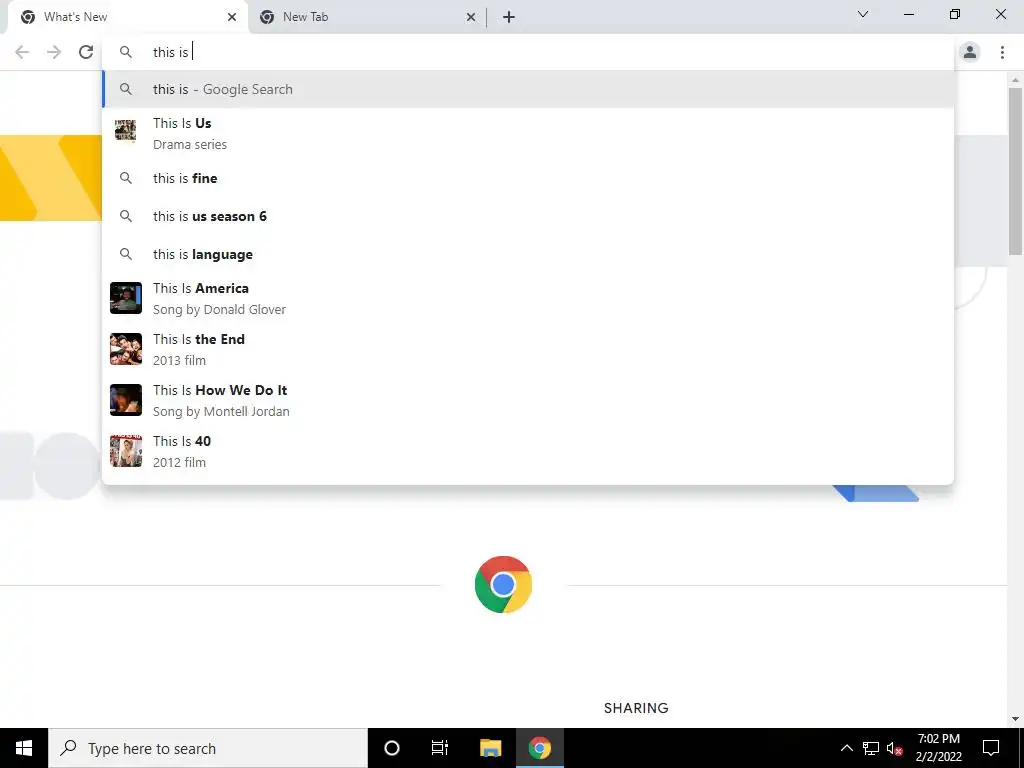Image resolution: width=1024 pixels, height=768 pixels.
Task: Click the This Is America thumbnail image
Action: click(125, 298)
